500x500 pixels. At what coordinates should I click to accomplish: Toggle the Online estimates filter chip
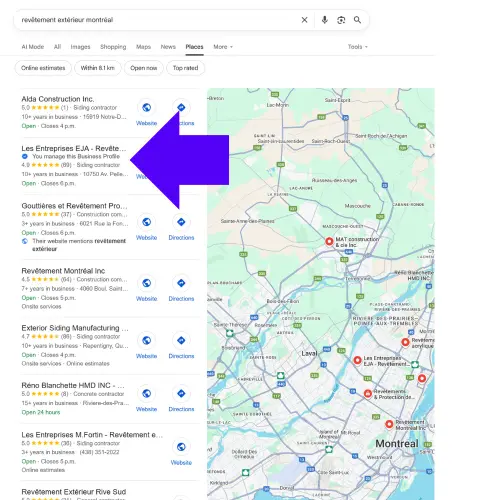(x=43, y=68)
